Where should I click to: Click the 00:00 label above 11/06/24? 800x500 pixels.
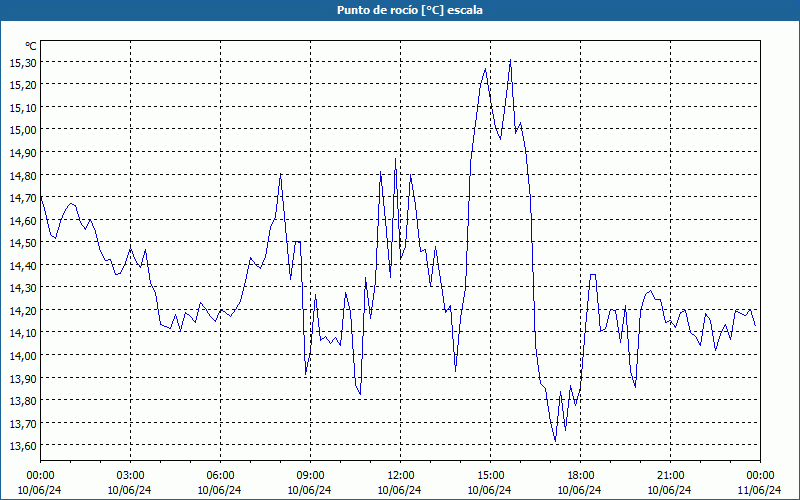pyautogui.click(x=760, y=475)
